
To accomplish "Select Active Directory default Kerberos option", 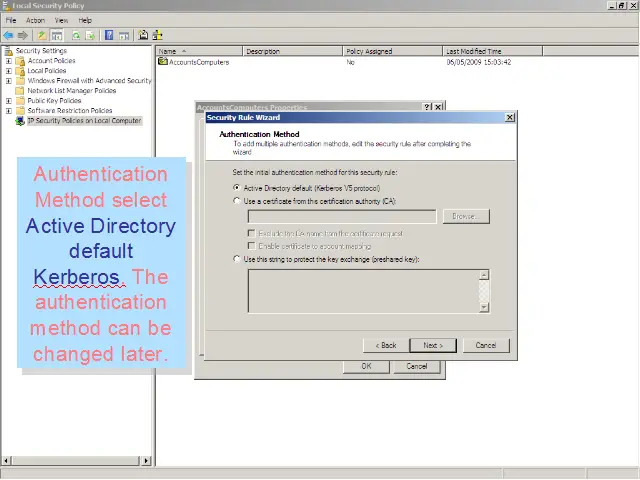I will click(x=236, y=187).
